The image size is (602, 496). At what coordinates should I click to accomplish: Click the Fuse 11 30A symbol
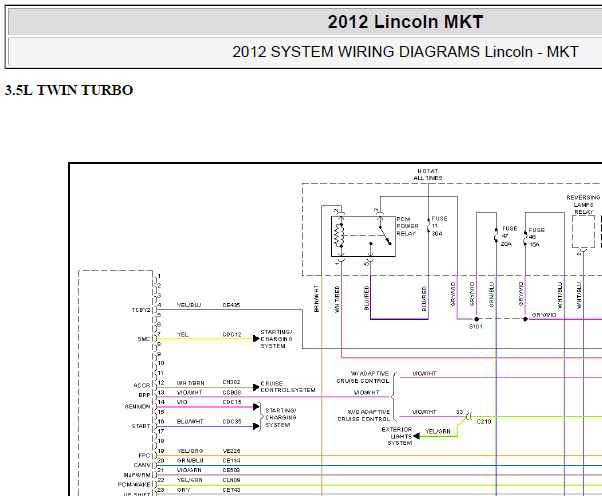[x=429, y=226]
